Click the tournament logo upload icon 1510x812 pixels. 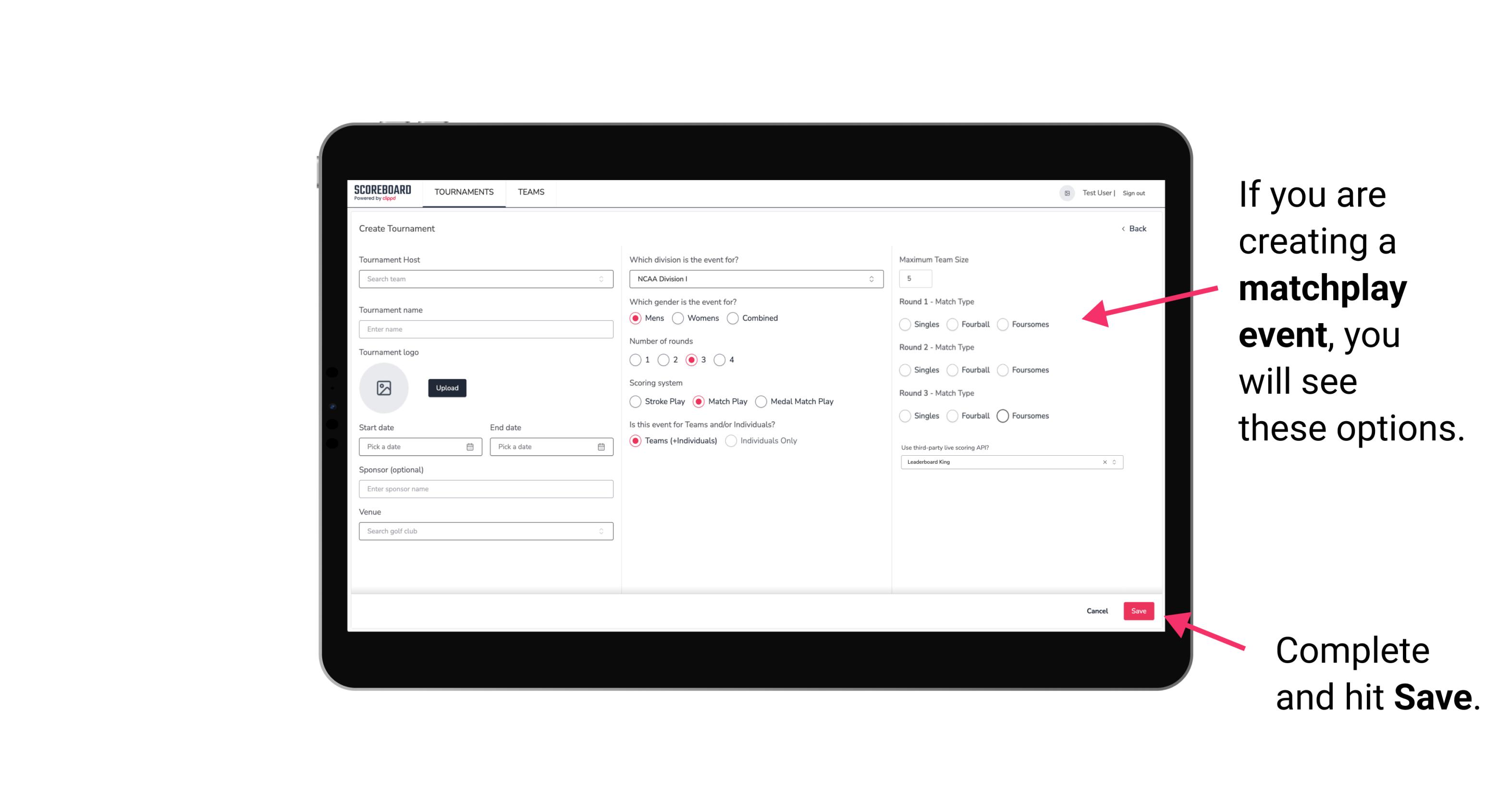click(x=384, y=388)
